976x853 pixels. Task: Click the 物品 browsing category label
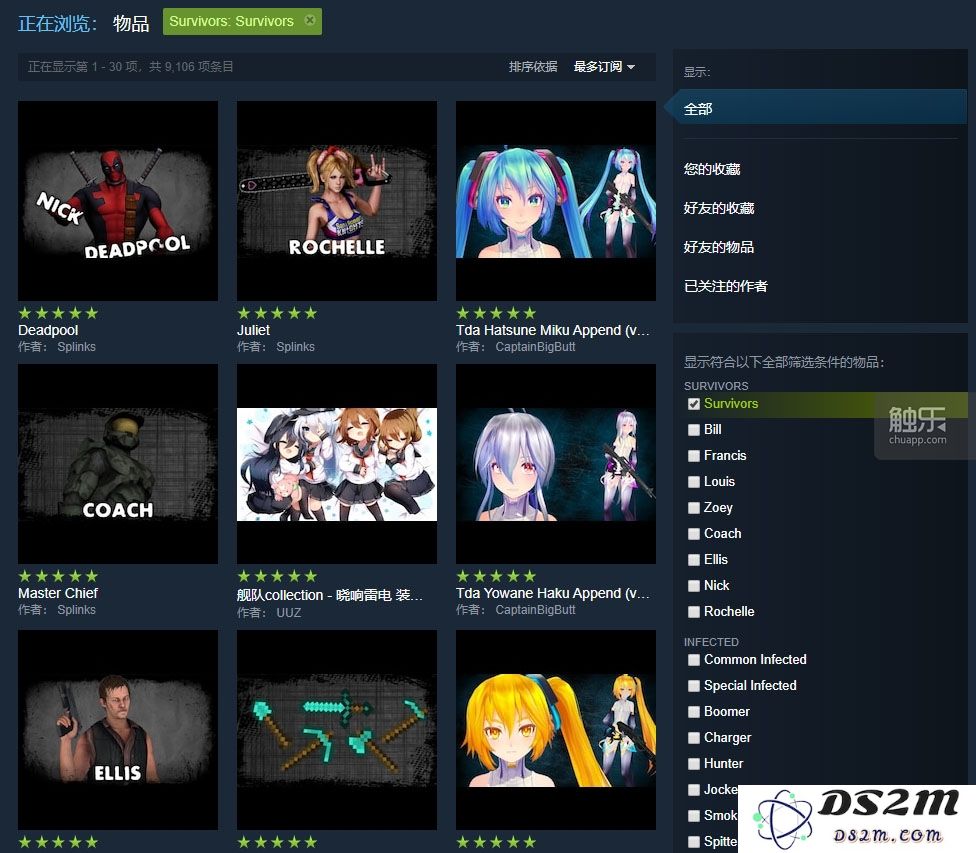[x=131, y=24]
